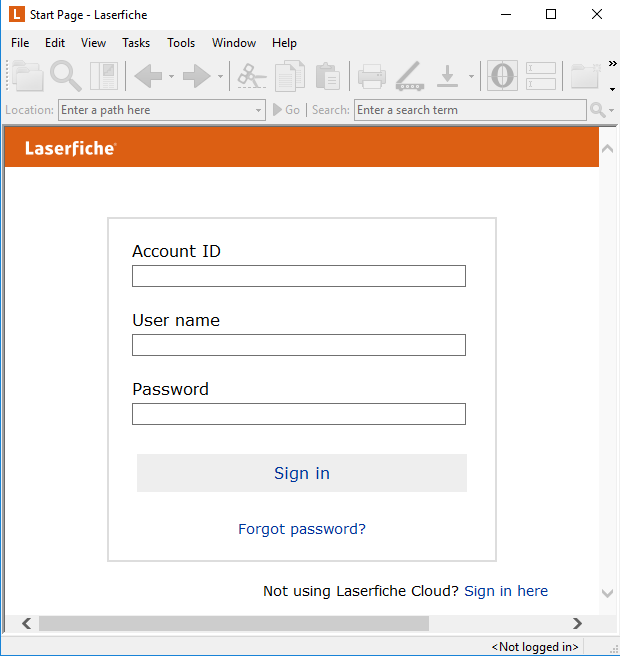The image size is (620, 656).
Task: Click the horizontal scrollbar thumb
Action: [x=234, y=623]
